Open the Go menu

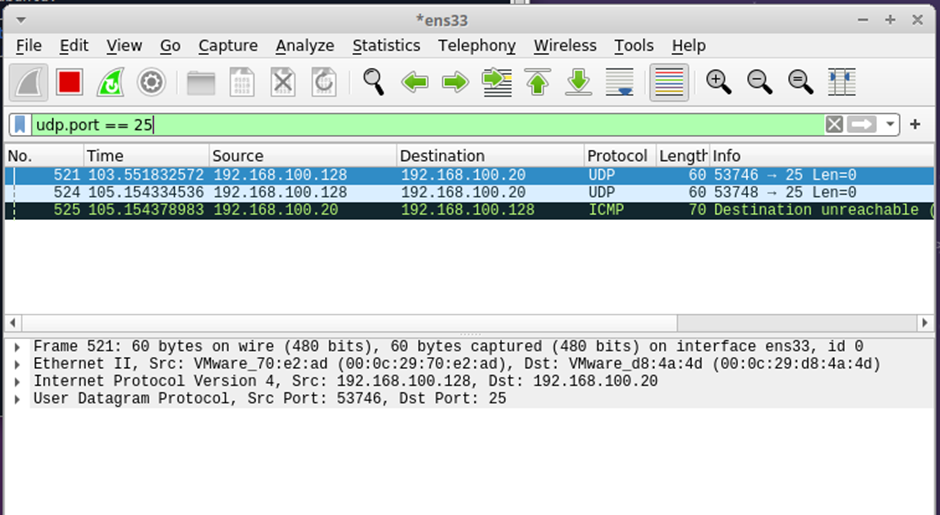coord(170,46)
